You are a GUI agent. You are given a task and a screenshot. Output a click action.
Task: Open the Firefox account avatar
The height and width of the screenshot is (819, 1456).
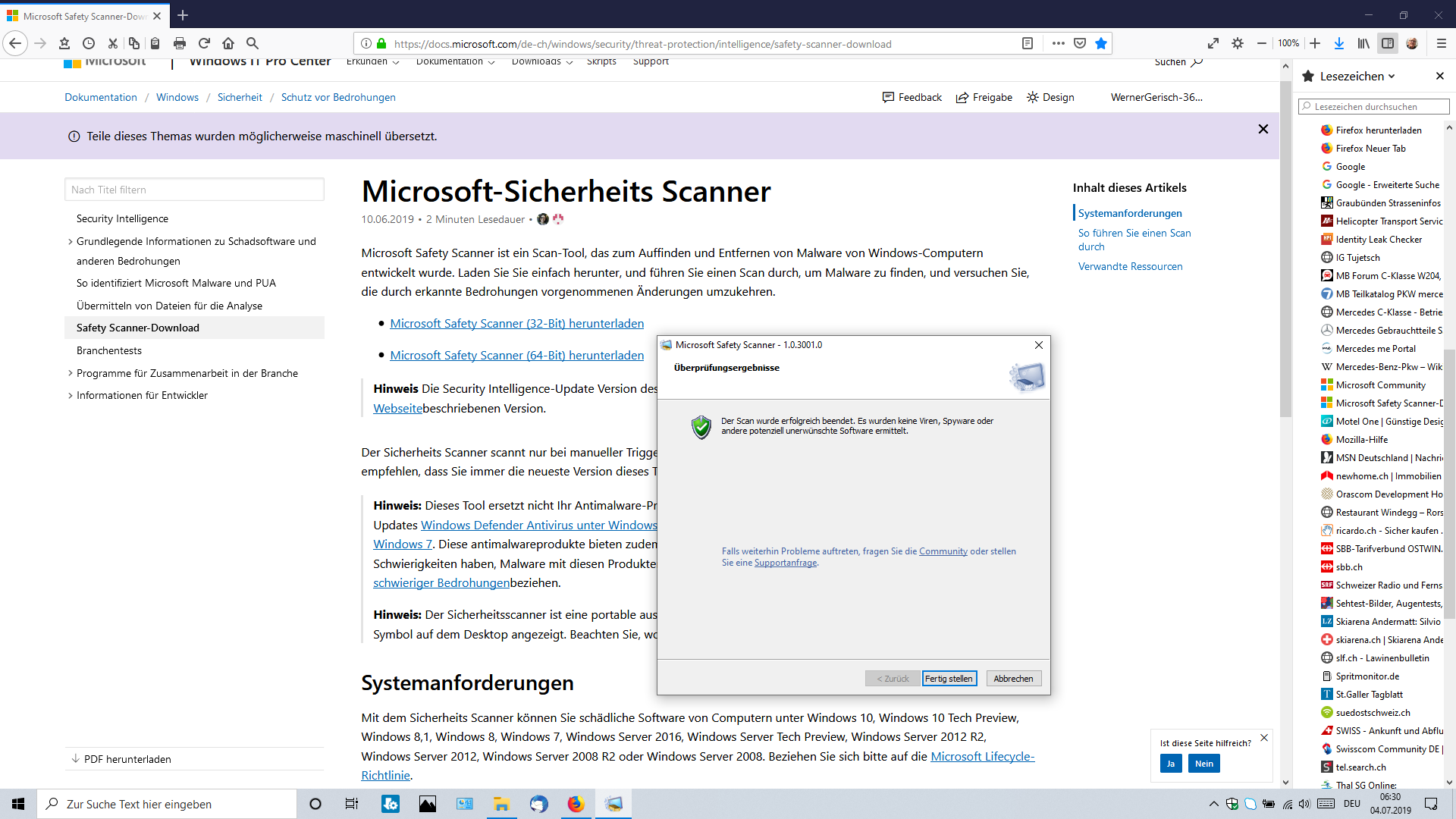click(1412, 43)
